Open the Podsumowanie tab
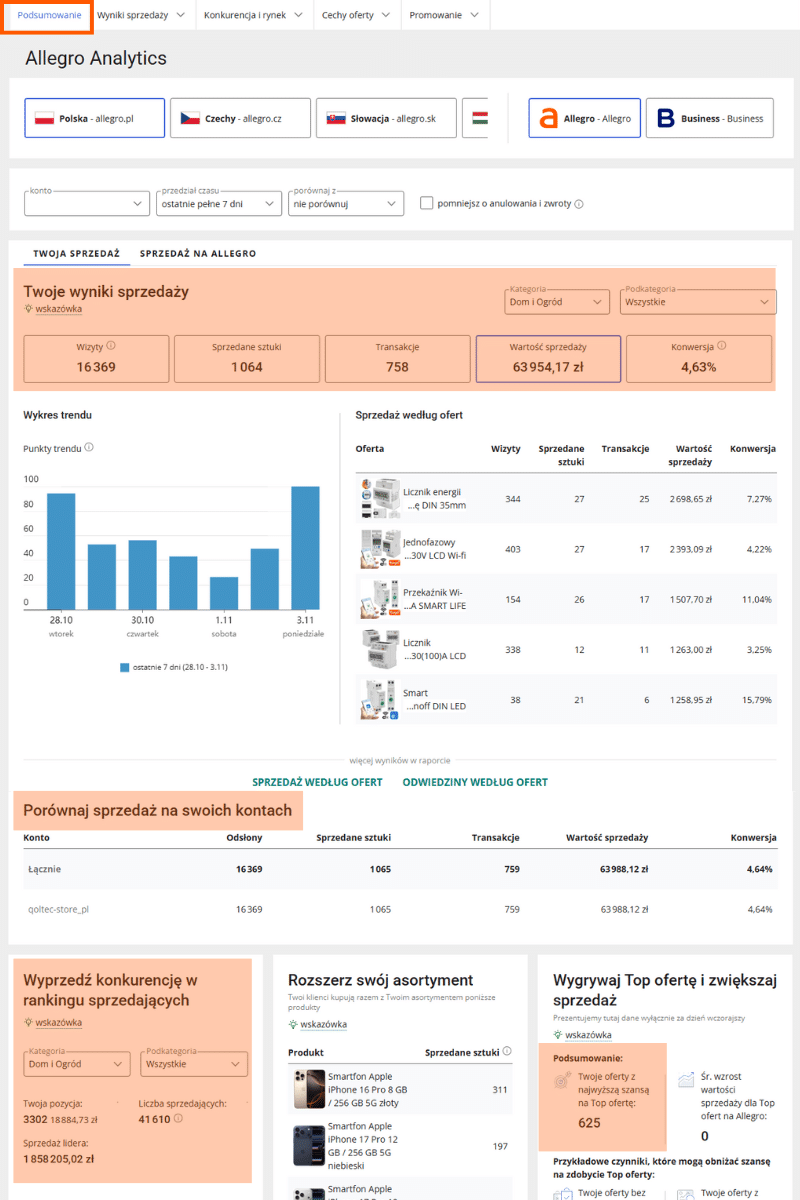Image resolution: width=800 pixels, height=1200 pixels. pos(49,16)
